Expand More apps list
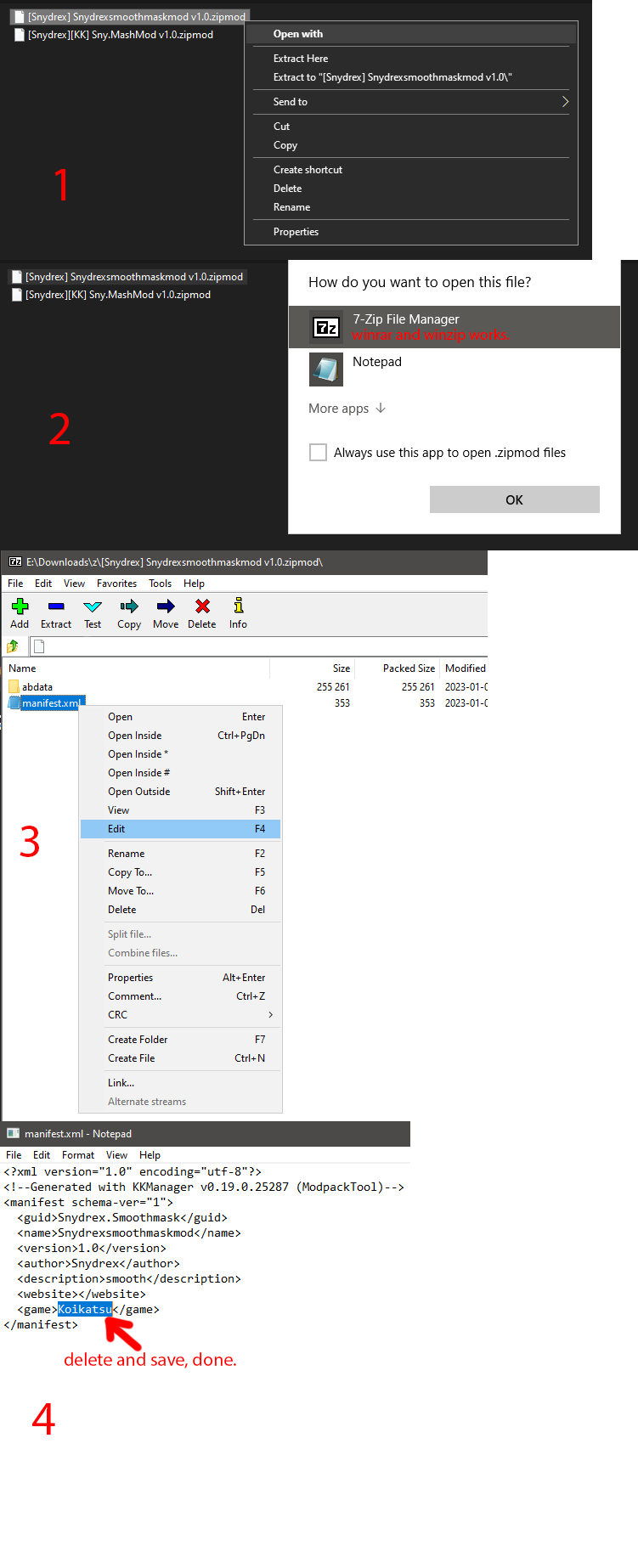This screenshot has height=1568, width=638. pos(347,409)
